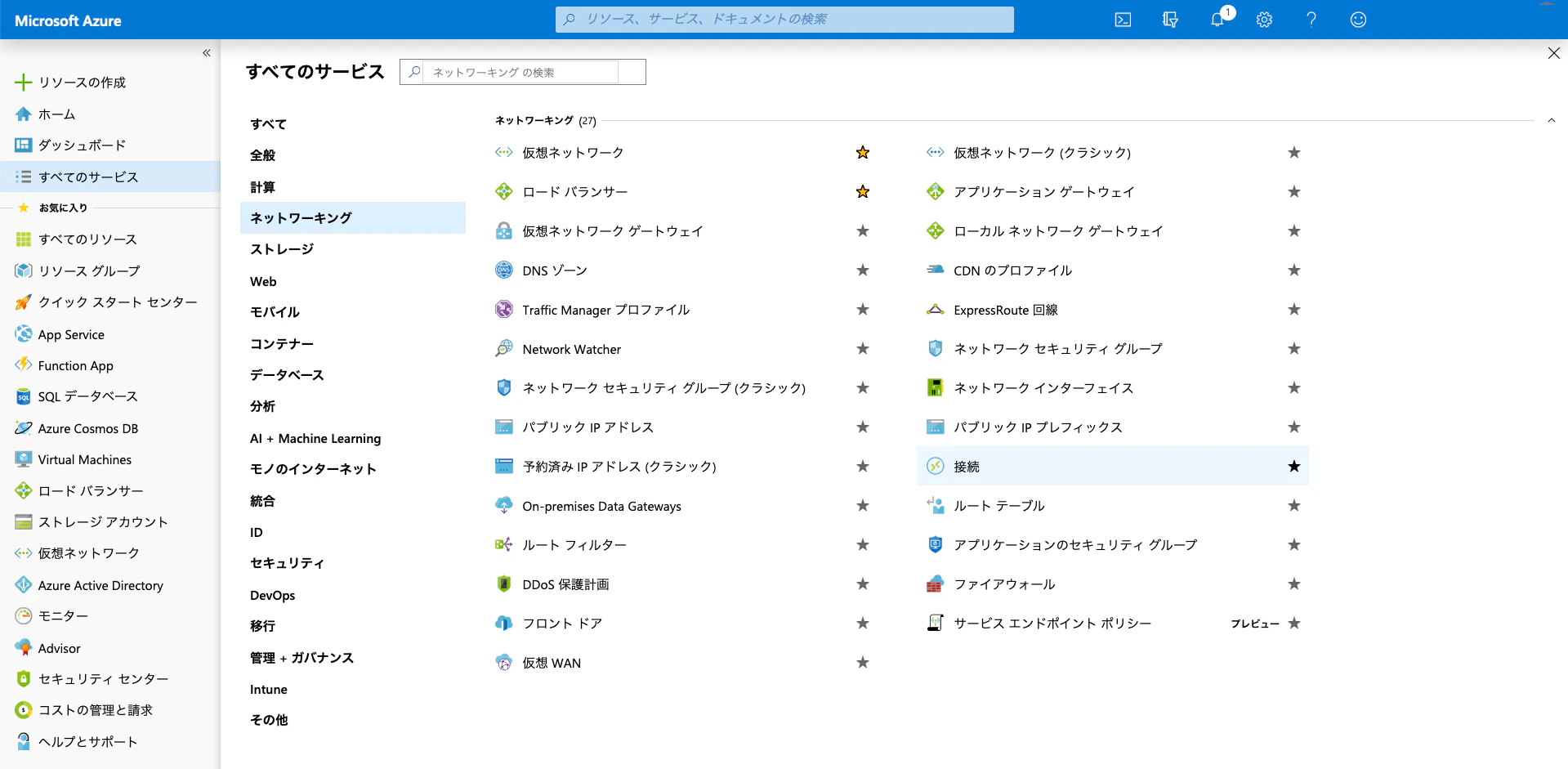
Task: Click the CDN のプロファイル icon
Action: [936, 270]
